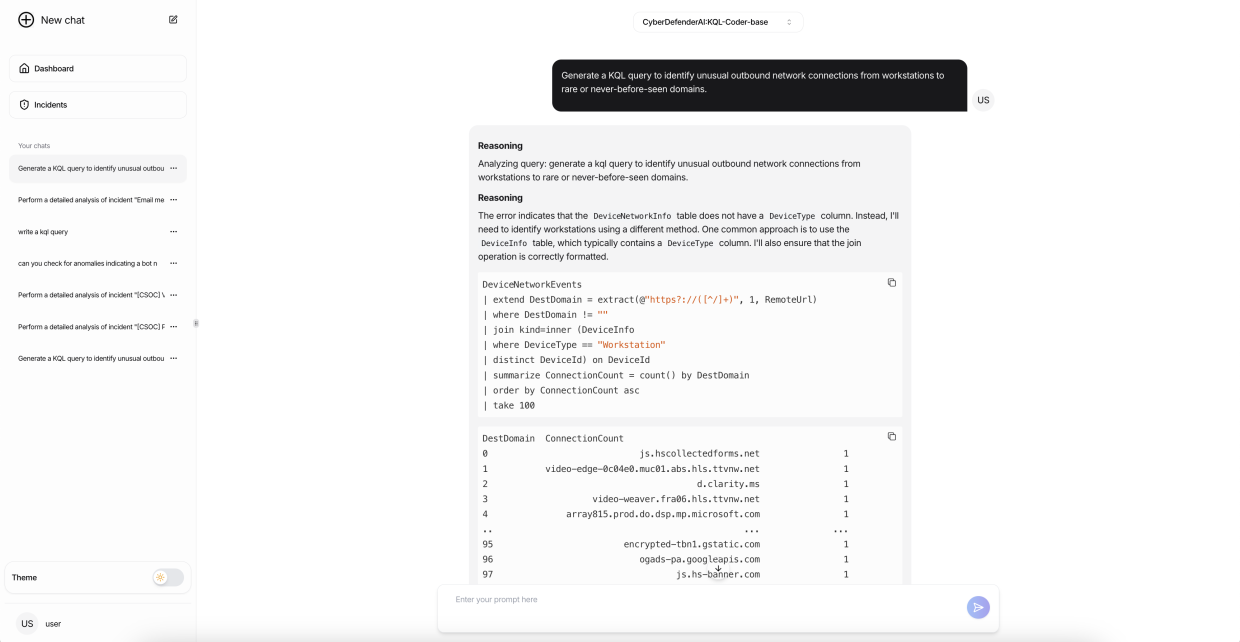Open options menu for 'write a kql query' chat

(174, 232)
